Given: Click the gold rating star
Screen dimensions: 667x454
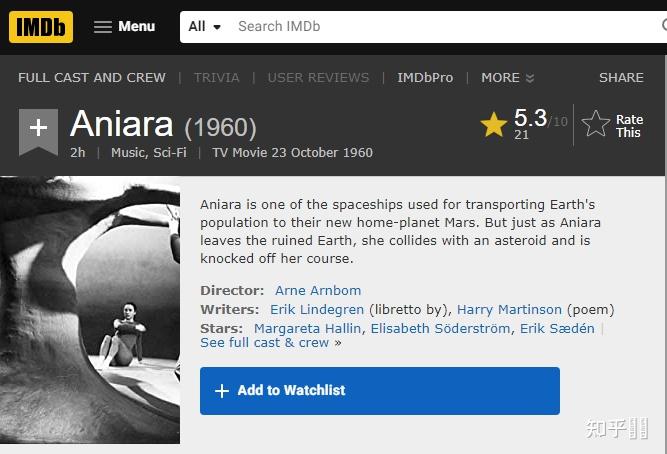Looking at the screenshot, I should pyautogui.click(x=494, y=124).
